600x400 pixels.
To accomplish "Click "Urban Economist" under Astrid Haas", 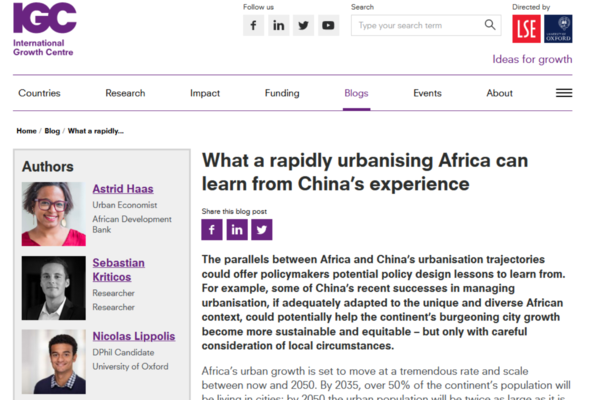I will point(125,205).
